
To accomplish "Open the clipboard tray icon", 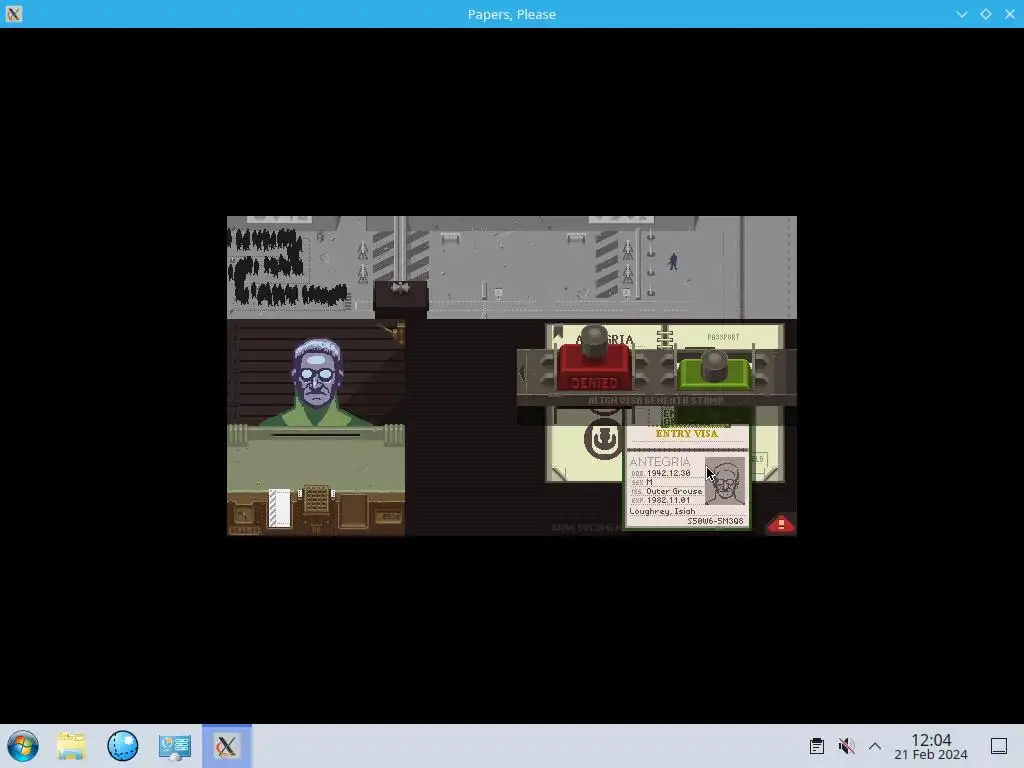I will click(816, 746).
